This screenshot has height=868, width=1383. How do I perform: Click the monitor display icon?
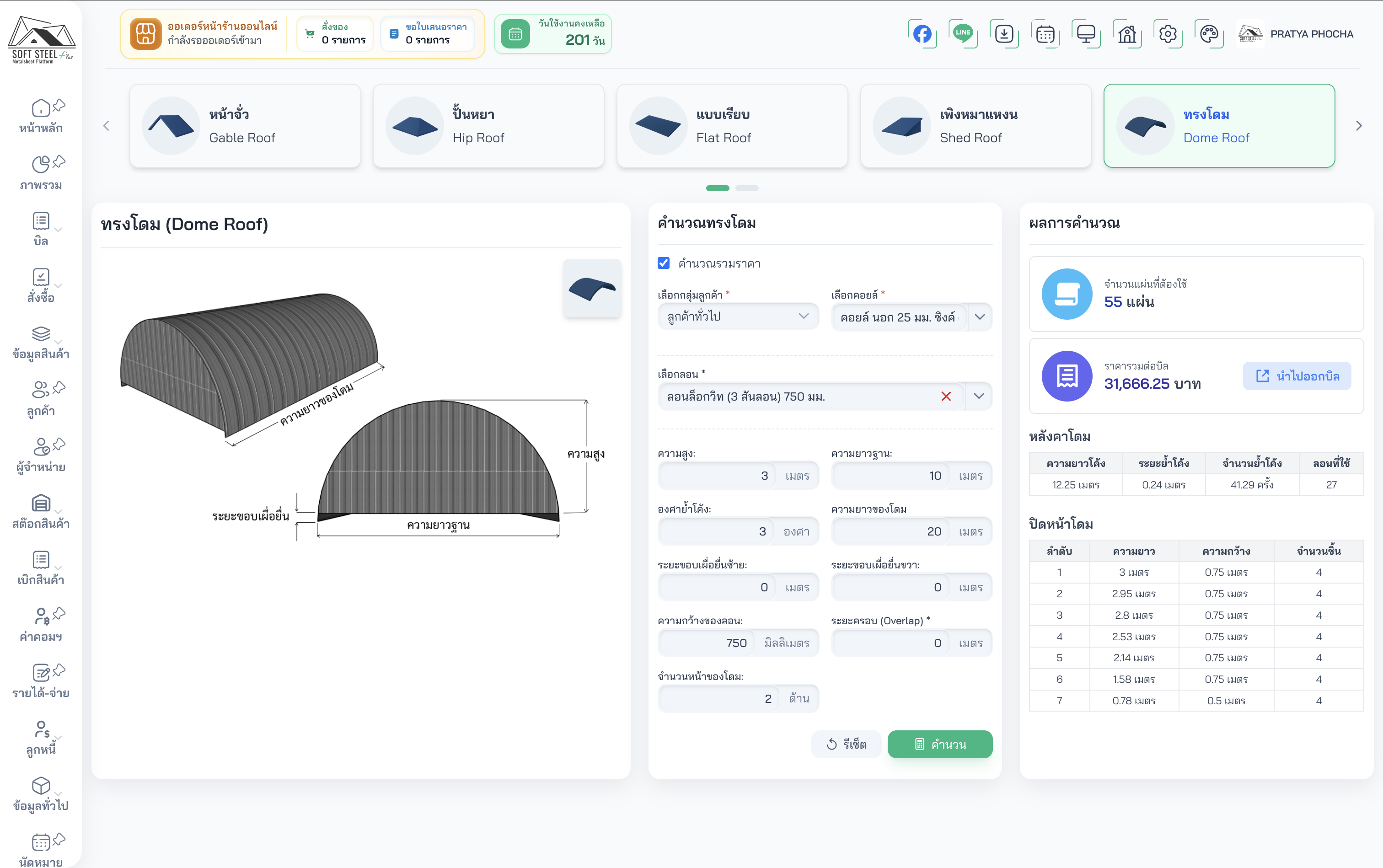pyautogui.click(x=1086, y=34)
